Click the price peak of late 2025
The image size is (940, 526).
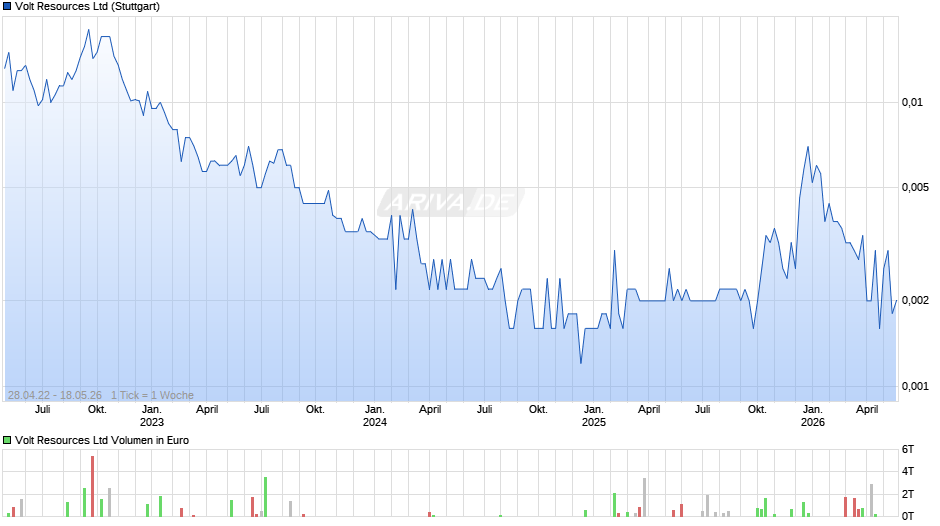(808, 147)
